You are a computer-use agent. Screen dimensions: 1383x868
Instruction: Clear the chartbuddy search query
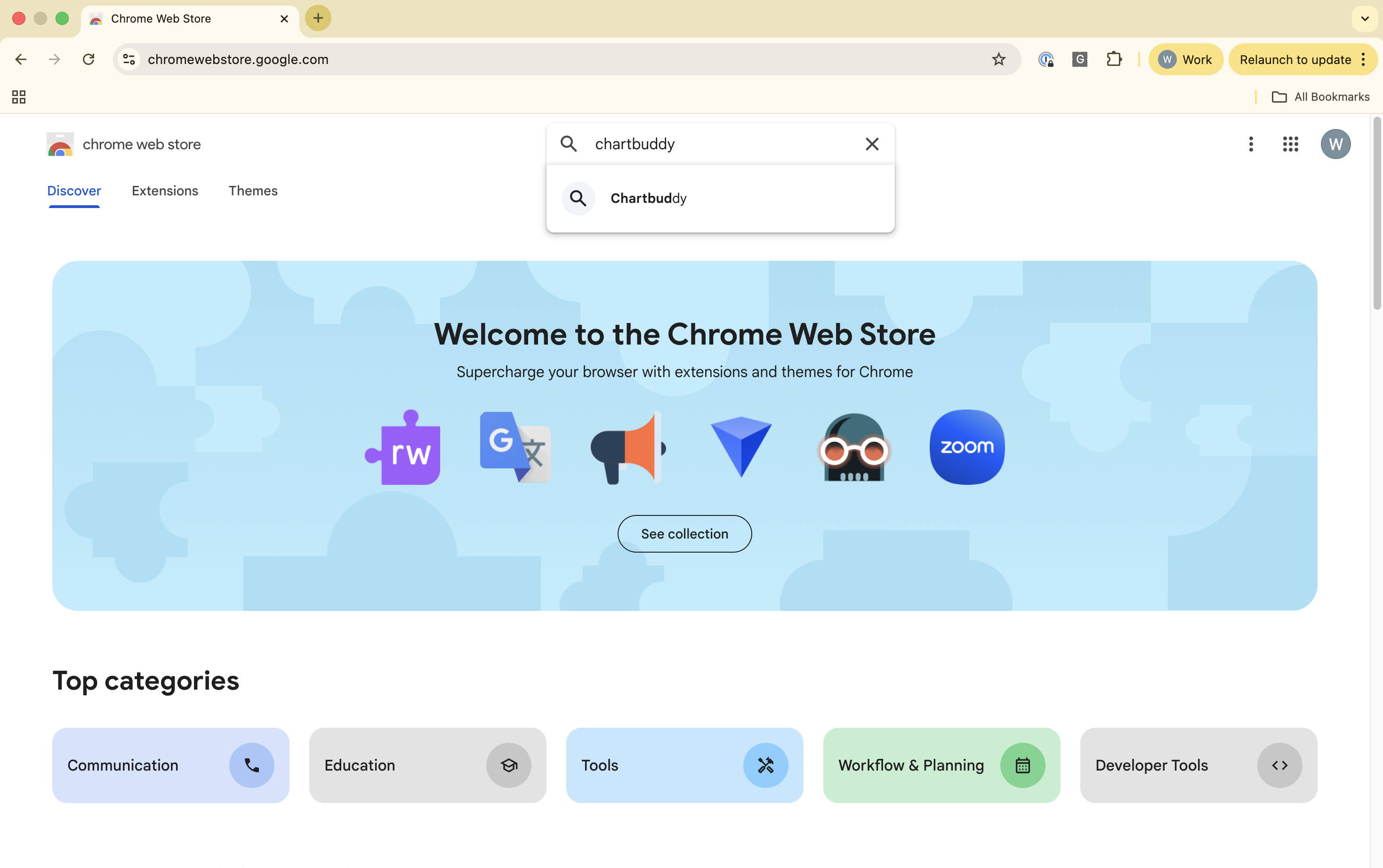871,144
